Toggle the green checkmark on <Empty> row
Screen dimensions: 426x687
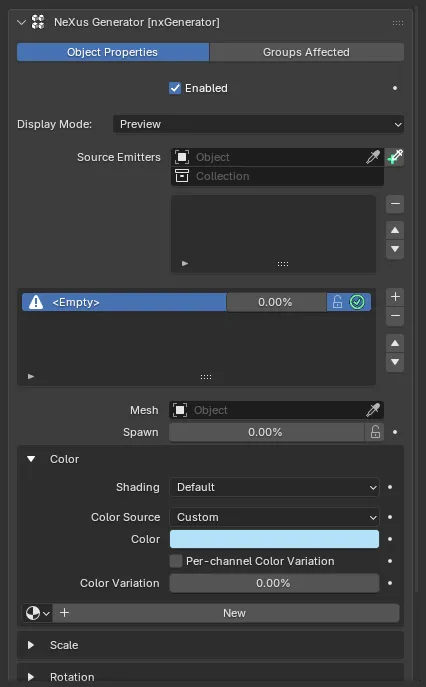357,302
